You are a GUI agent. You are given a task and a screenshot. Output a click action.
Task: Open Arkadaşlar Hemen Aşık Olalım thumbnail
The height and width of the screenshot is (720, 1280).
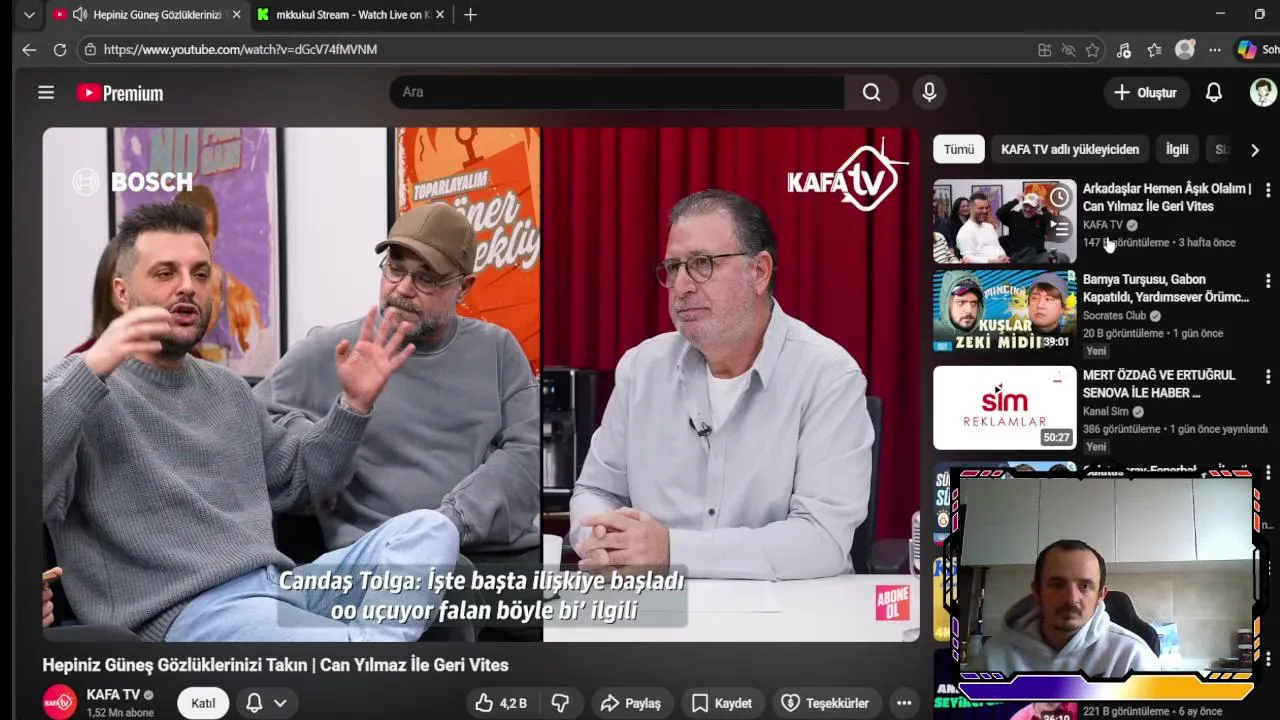tap(1004, 221)
